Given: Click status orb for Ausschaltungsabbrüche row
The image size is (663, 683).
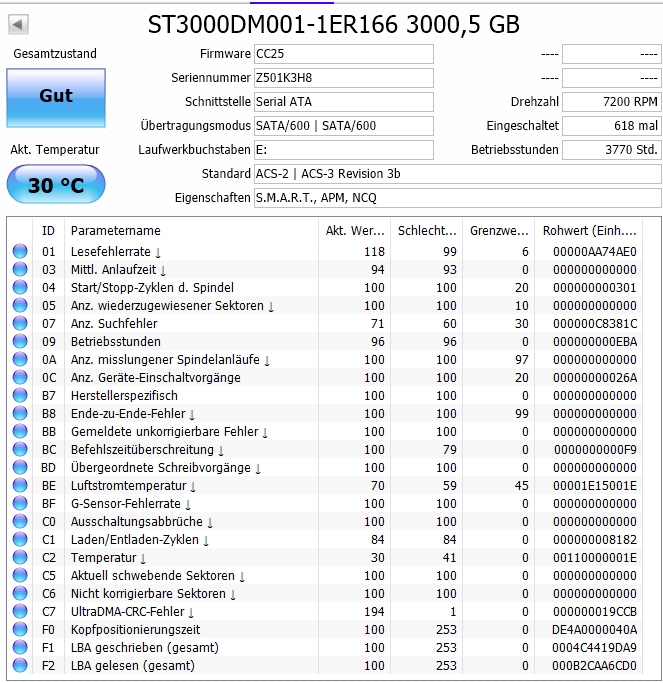Looking at the screenshot, I should tap(20, 521).
